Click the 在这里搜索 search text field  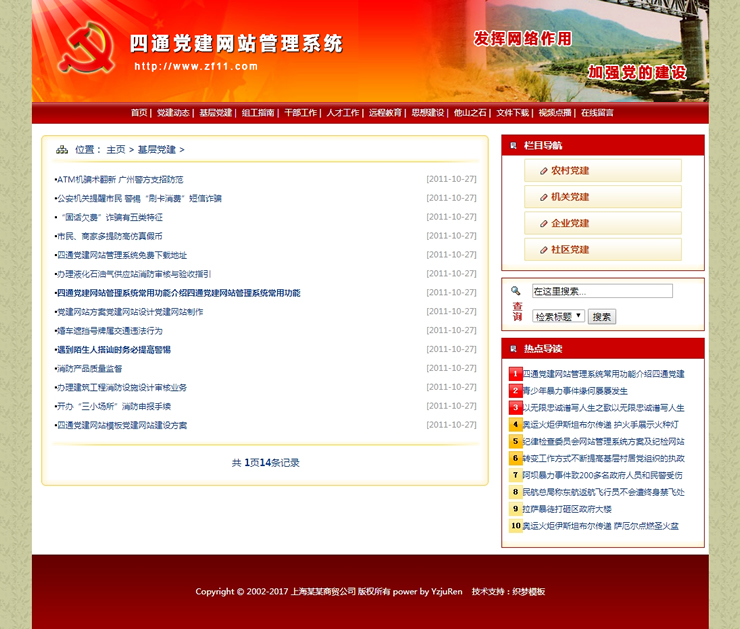coord(602,291)
